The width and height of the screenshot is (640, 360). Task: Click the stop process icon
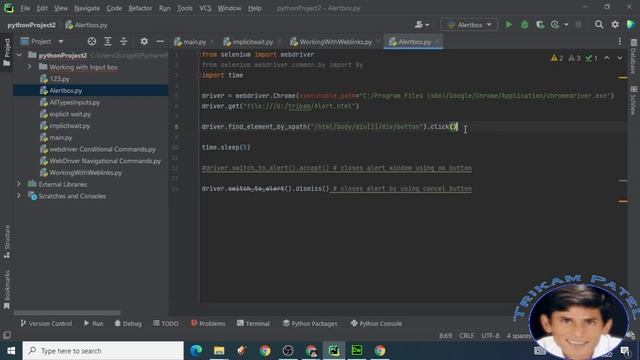[x=578, y=25]
